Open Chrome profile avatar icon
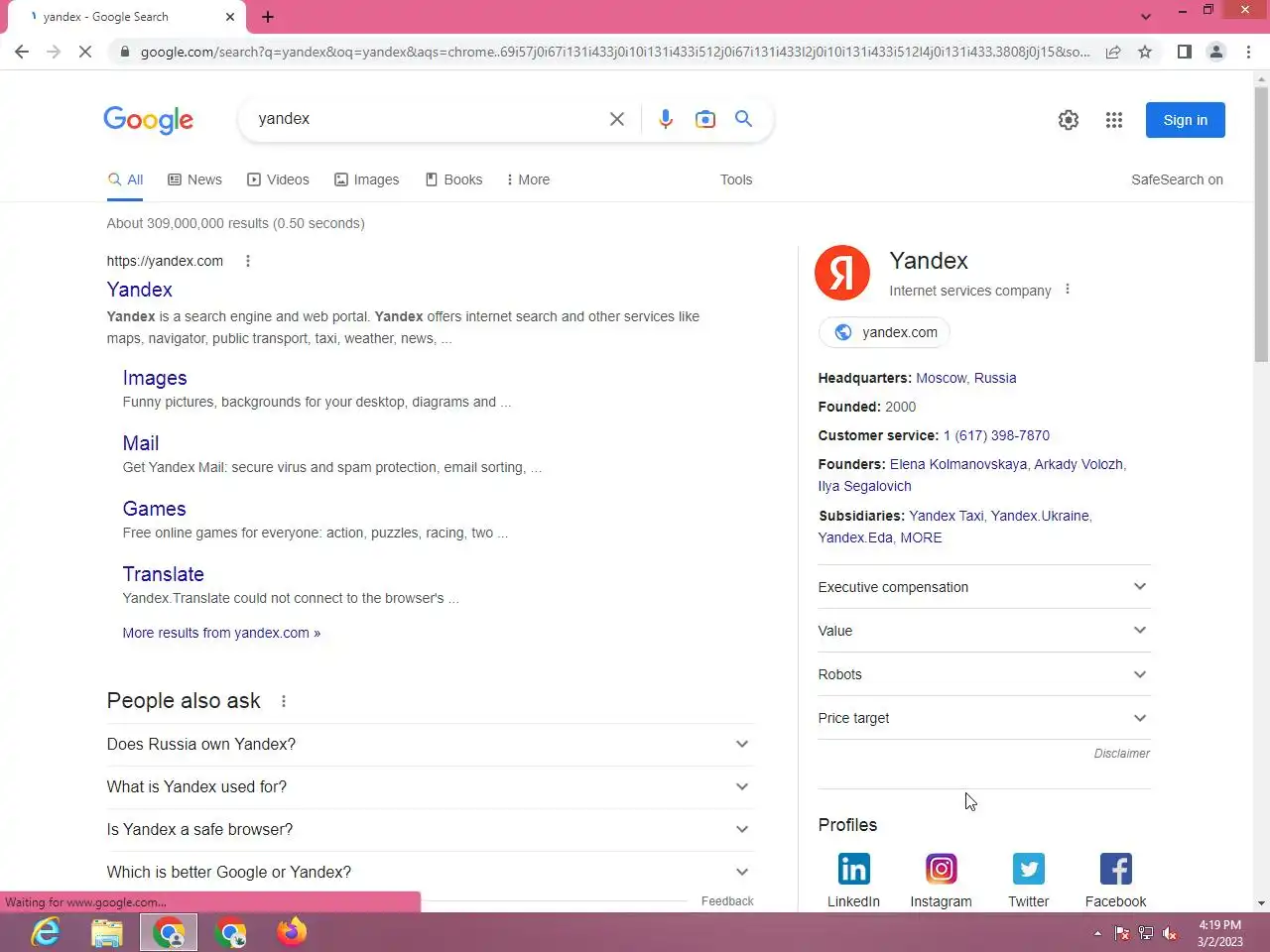Viewport: 1270px width, 952px height. (1216, 52)
